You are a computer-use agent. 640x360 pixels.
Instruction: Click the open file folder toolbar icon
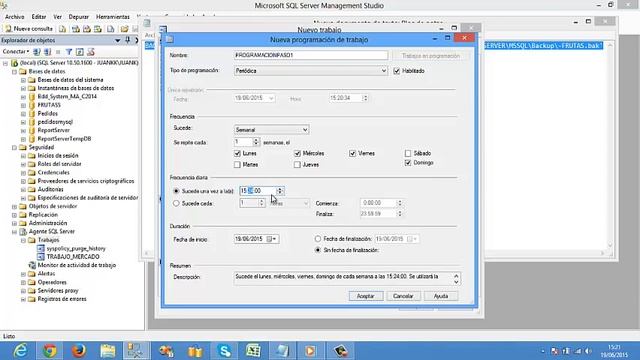coord(124,29)
